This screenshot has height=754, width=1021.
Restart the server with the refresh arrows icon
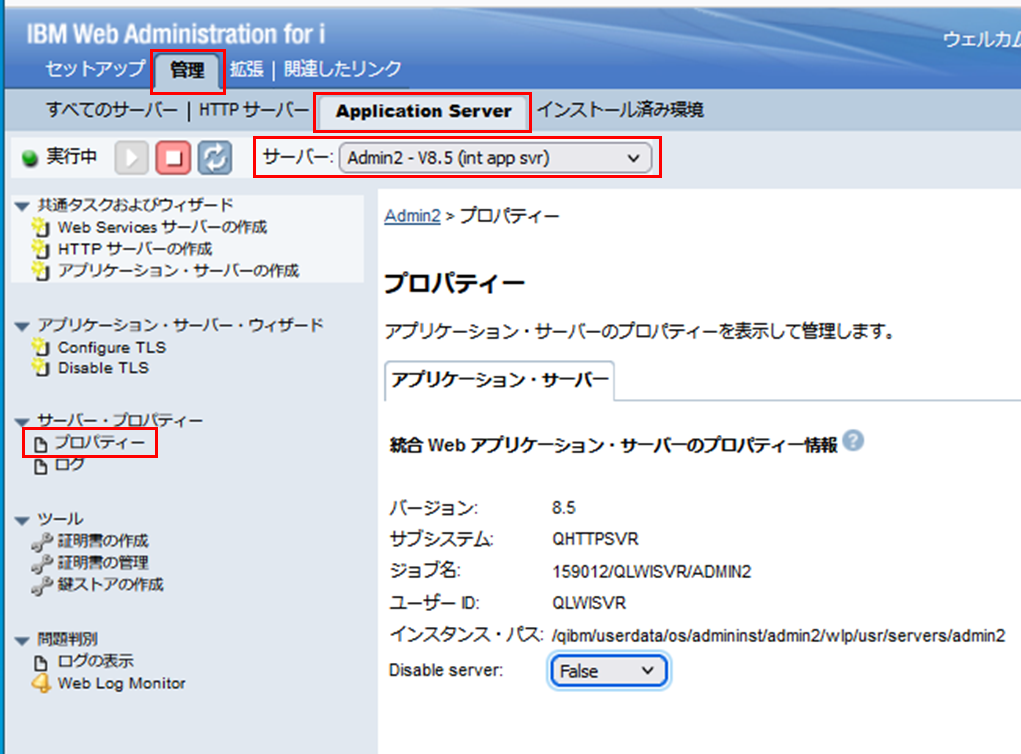215,158
